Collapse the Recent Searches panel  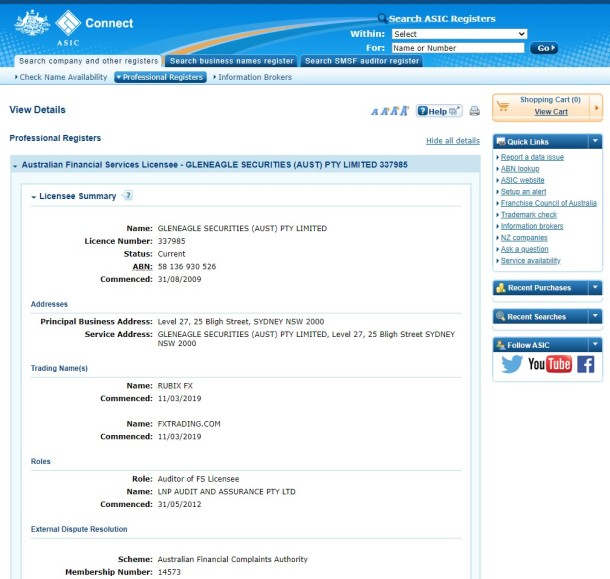[595, 317]
